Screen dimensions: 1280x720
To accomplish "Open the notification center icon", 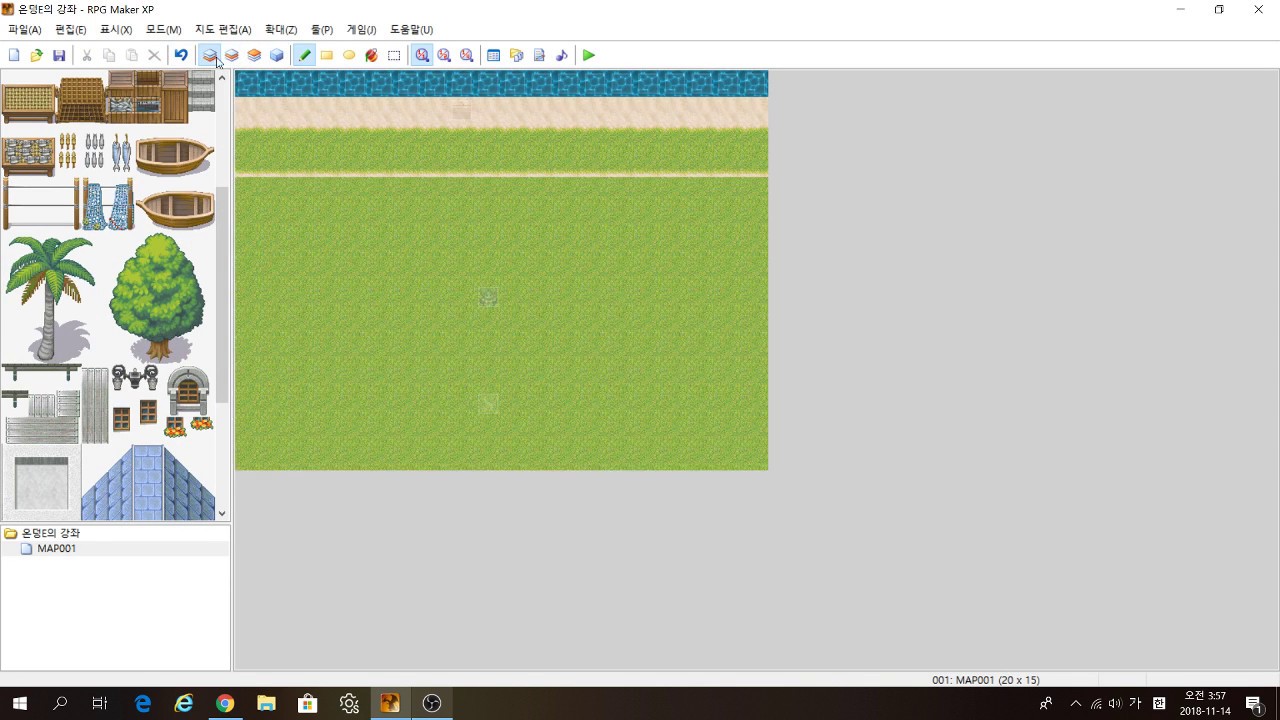I will click(1254, 703).
